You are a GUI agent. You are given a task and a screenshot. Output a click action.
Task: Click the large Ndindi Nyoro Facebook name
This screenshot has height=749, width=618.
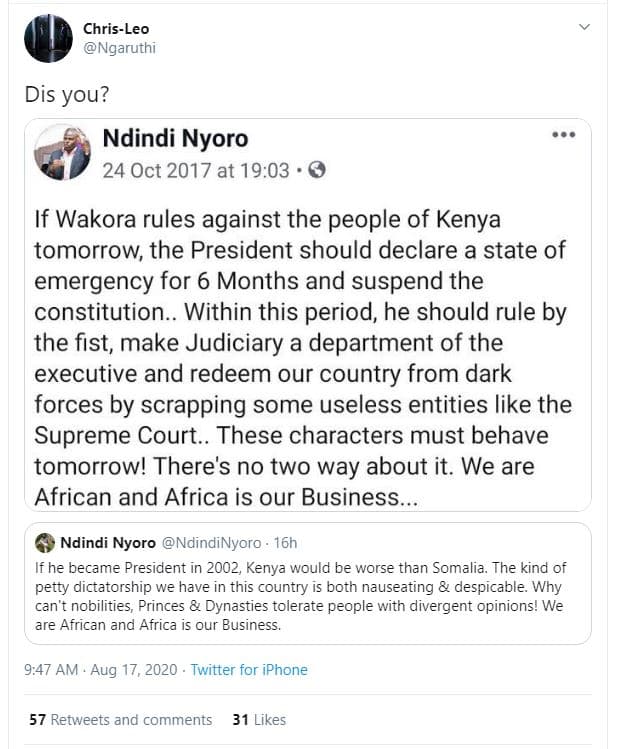click(175, 138)
